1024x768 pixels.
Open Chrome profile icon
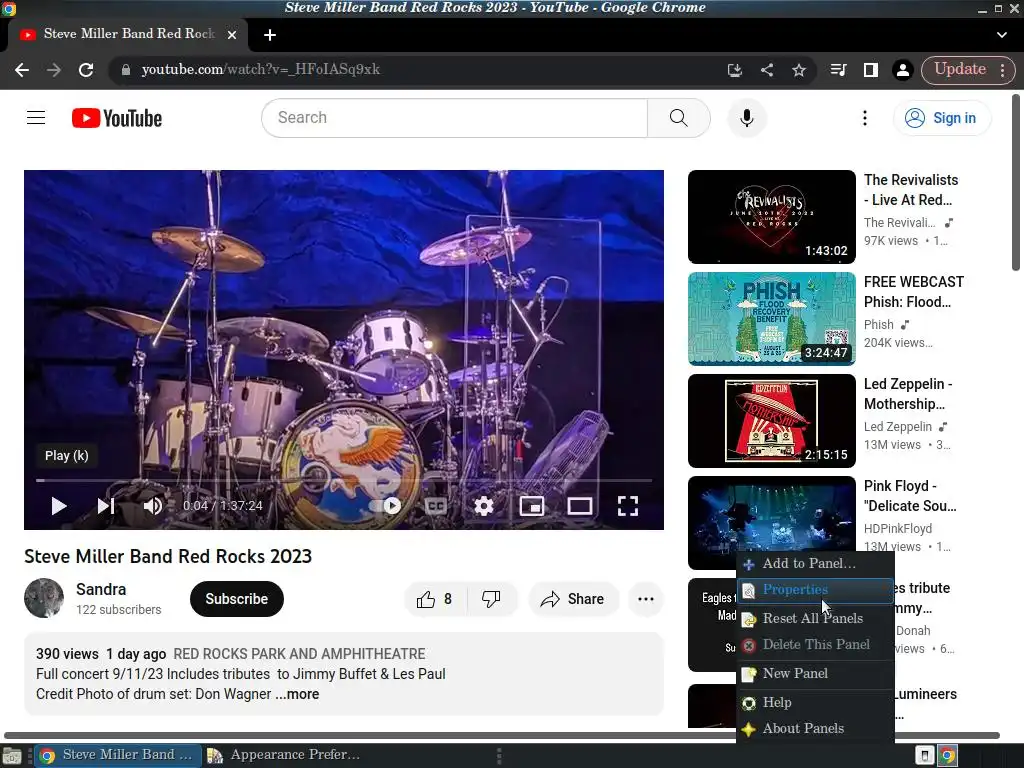click(903, 70)
